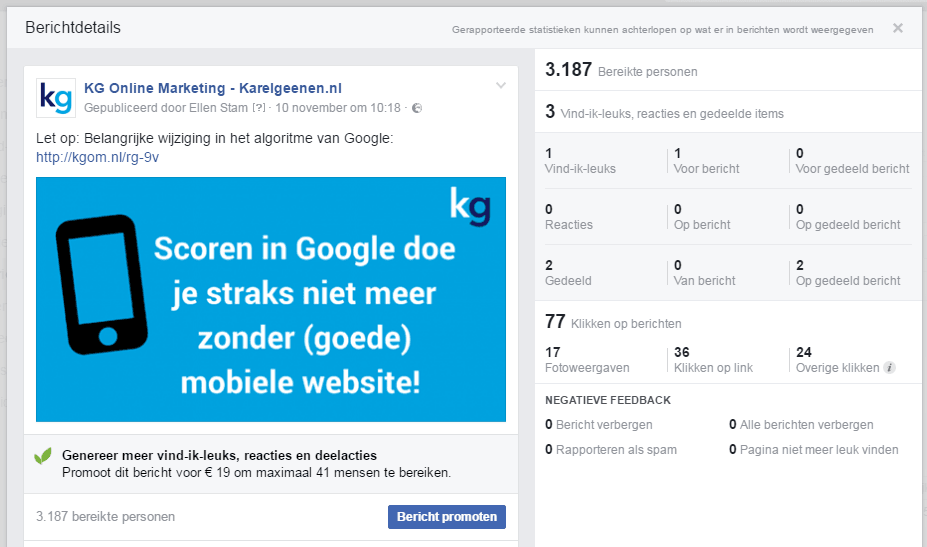Click the 36 Klikken op link stat
The height and width of the screenshot is (547, 927).
point(714,360)
